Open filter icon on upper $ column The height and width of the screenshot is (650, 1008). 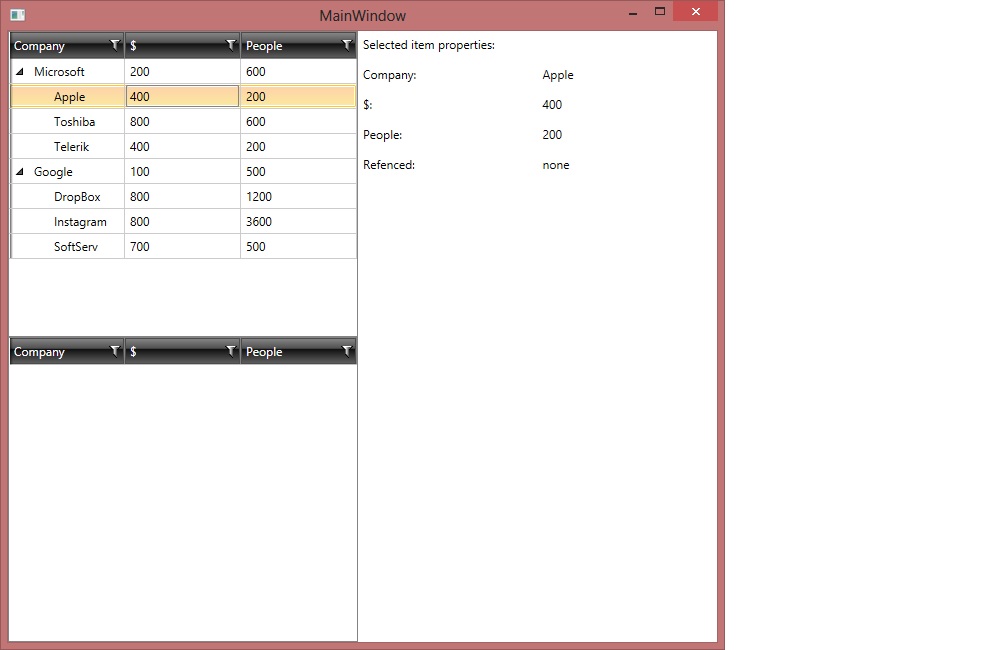pos(231,45)
